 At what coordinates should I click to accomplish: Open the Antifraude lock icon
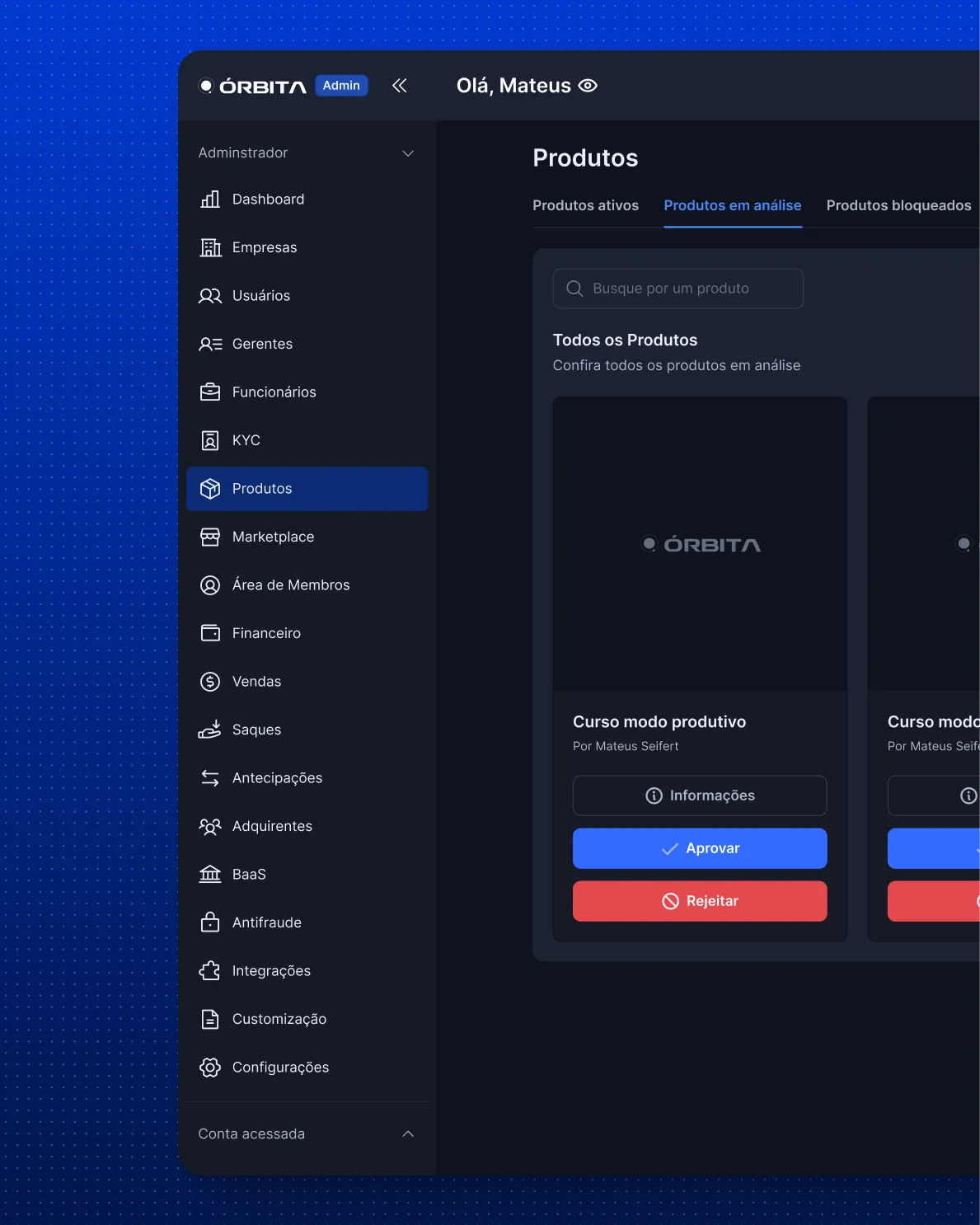click(210, 922)
